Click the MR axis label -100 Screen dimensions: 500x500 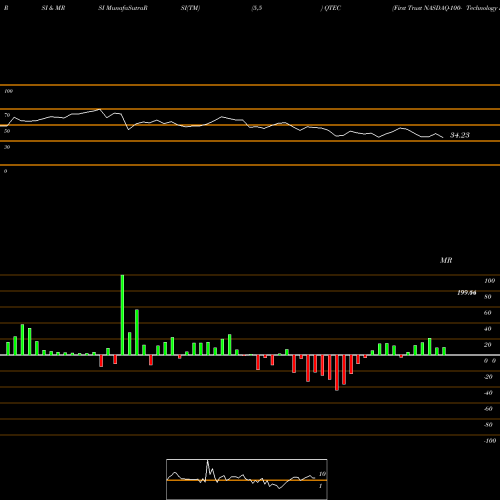click(x=490, y=441)
